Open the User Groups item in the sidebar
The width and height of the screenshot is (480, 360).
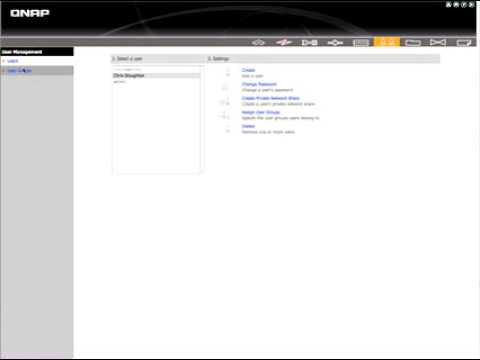pyautogui.click(x=19, y=71)
